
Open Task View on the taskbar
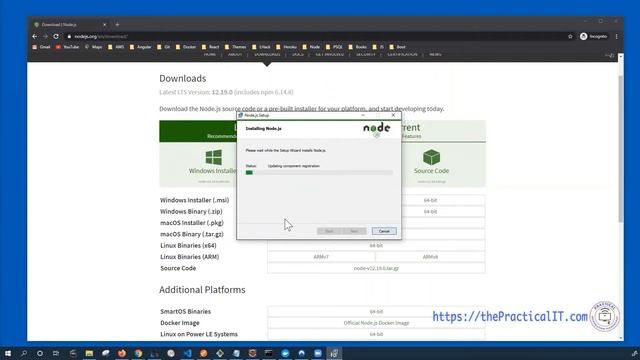[56, 353]
